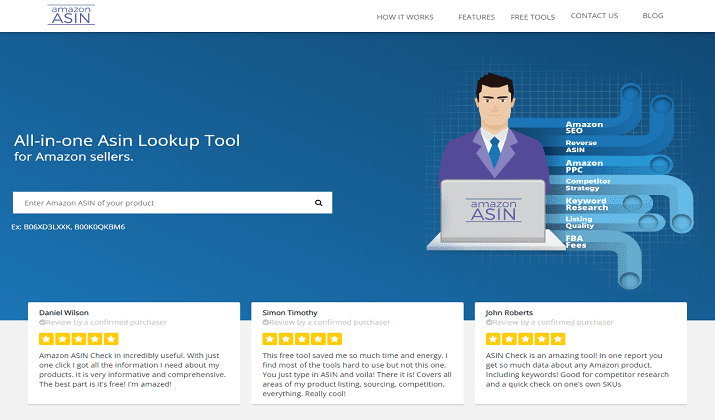This screenshot has width=715, height=420.
Task: Click the Reverse ASIN label in illustration
Action: point(581,146)
